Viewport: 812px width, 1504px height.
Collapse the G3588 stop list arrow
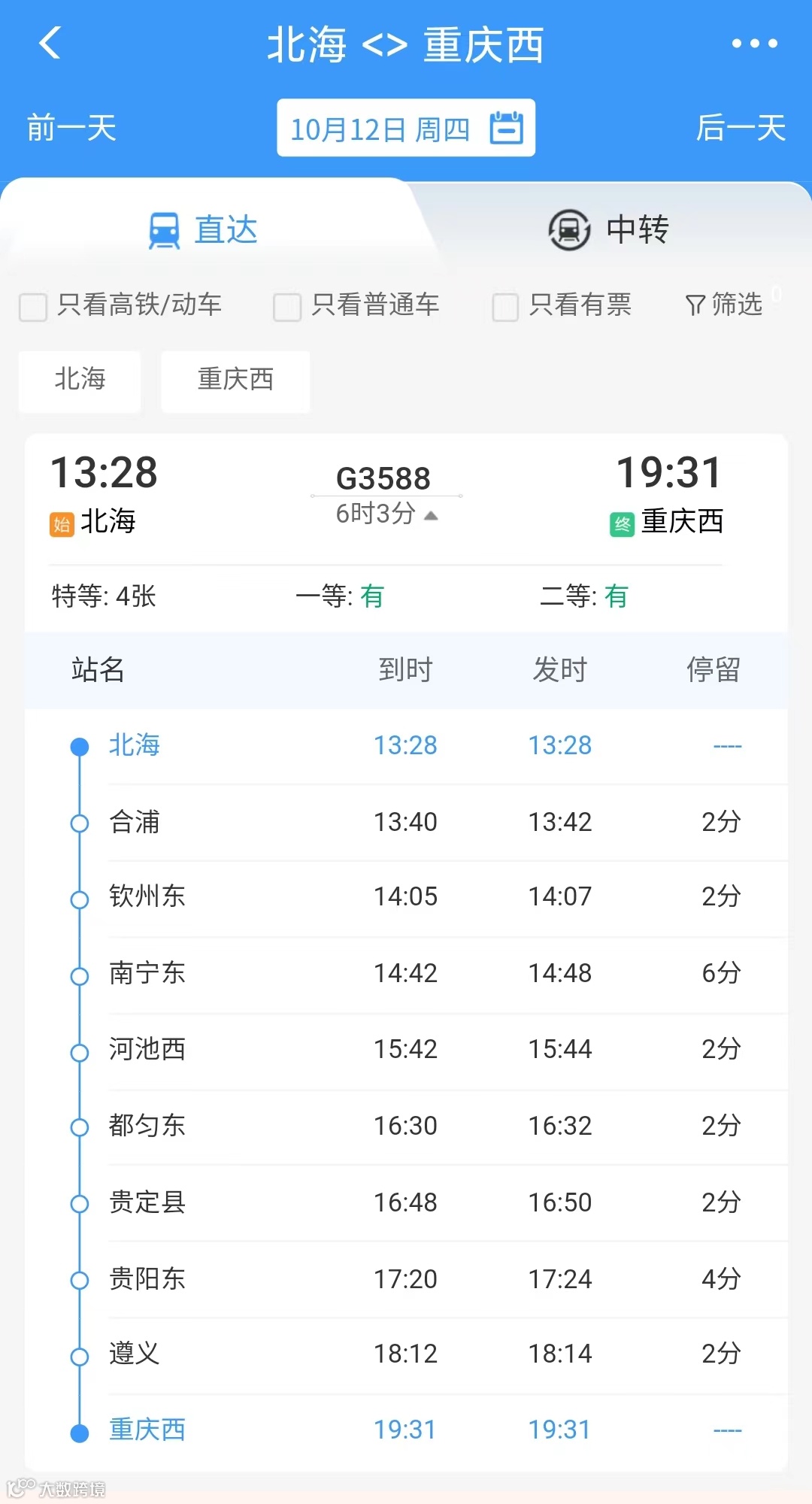pyautogui.click(x=431, y=515)
